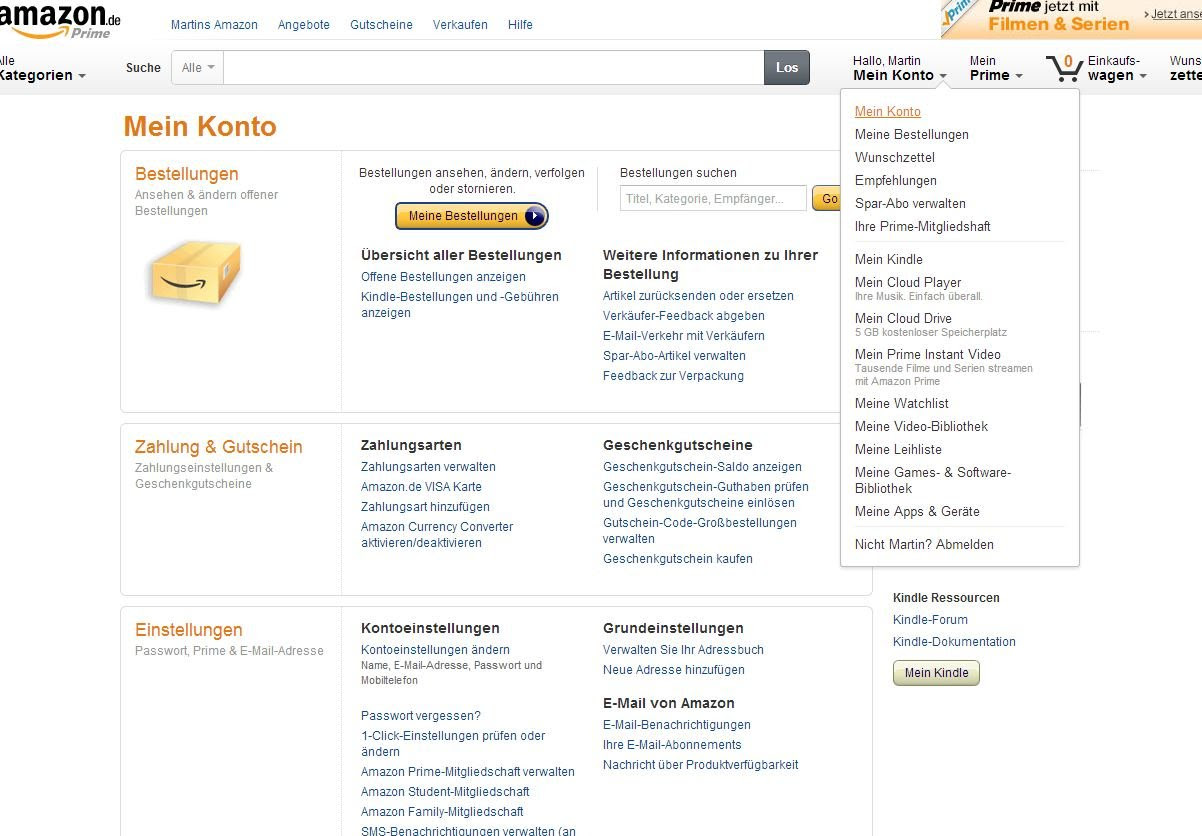Click Passwort vergessen? link
Image resolution: width=1202 pixels, height=836 pixels.
click(421, 716)
